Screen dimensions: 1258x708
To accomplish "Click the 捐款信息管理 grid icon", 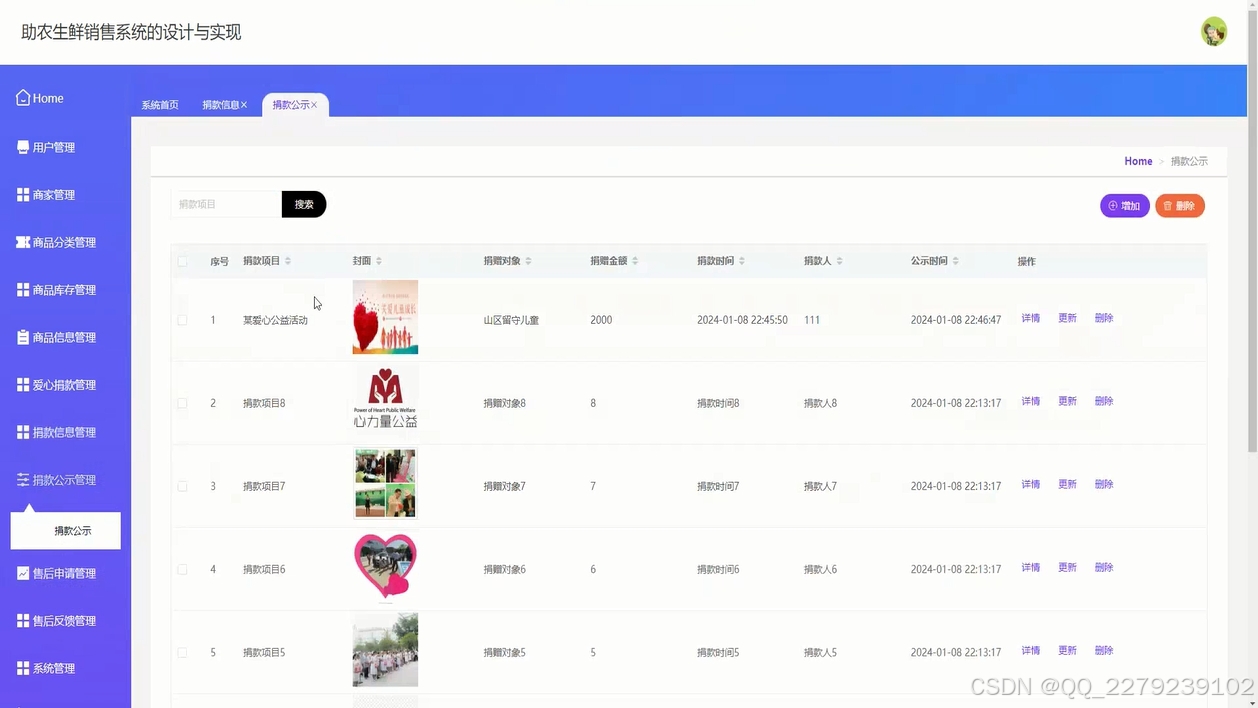I will (x=23, y=432).
